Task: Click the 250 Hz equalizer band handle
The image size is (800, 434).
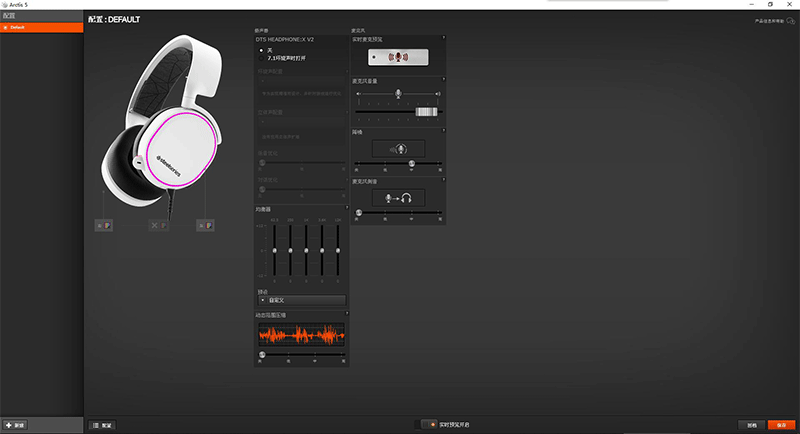Action: click(290, 250)
